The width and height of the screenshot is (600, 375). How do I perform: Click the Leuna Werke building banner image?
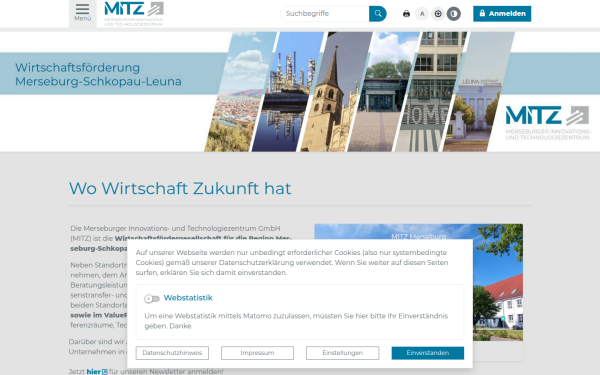pyautogui.click(x=478, y=92)
